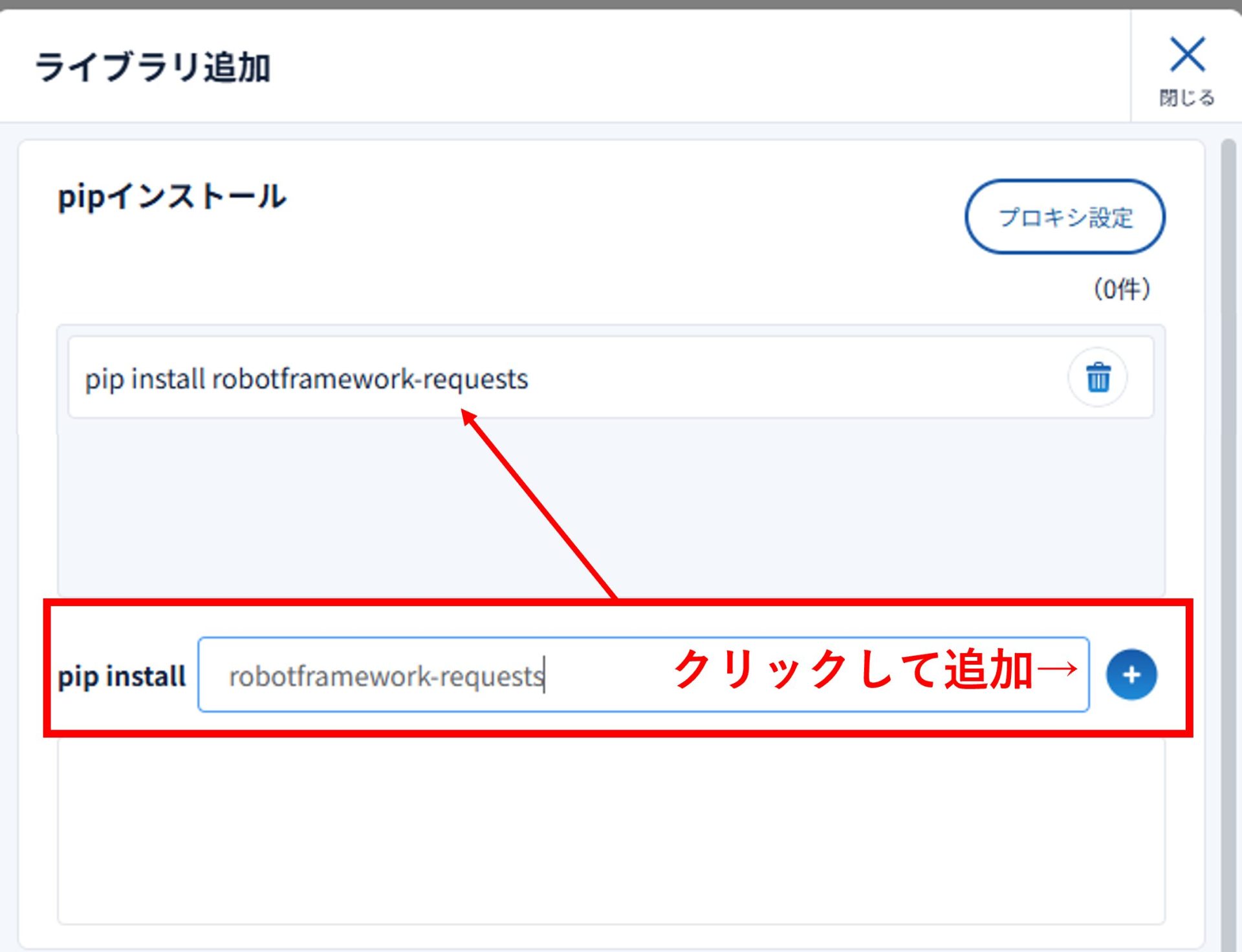
Task: Open the プロキシ設定 proxy settings
Action: coord(1065,217)
